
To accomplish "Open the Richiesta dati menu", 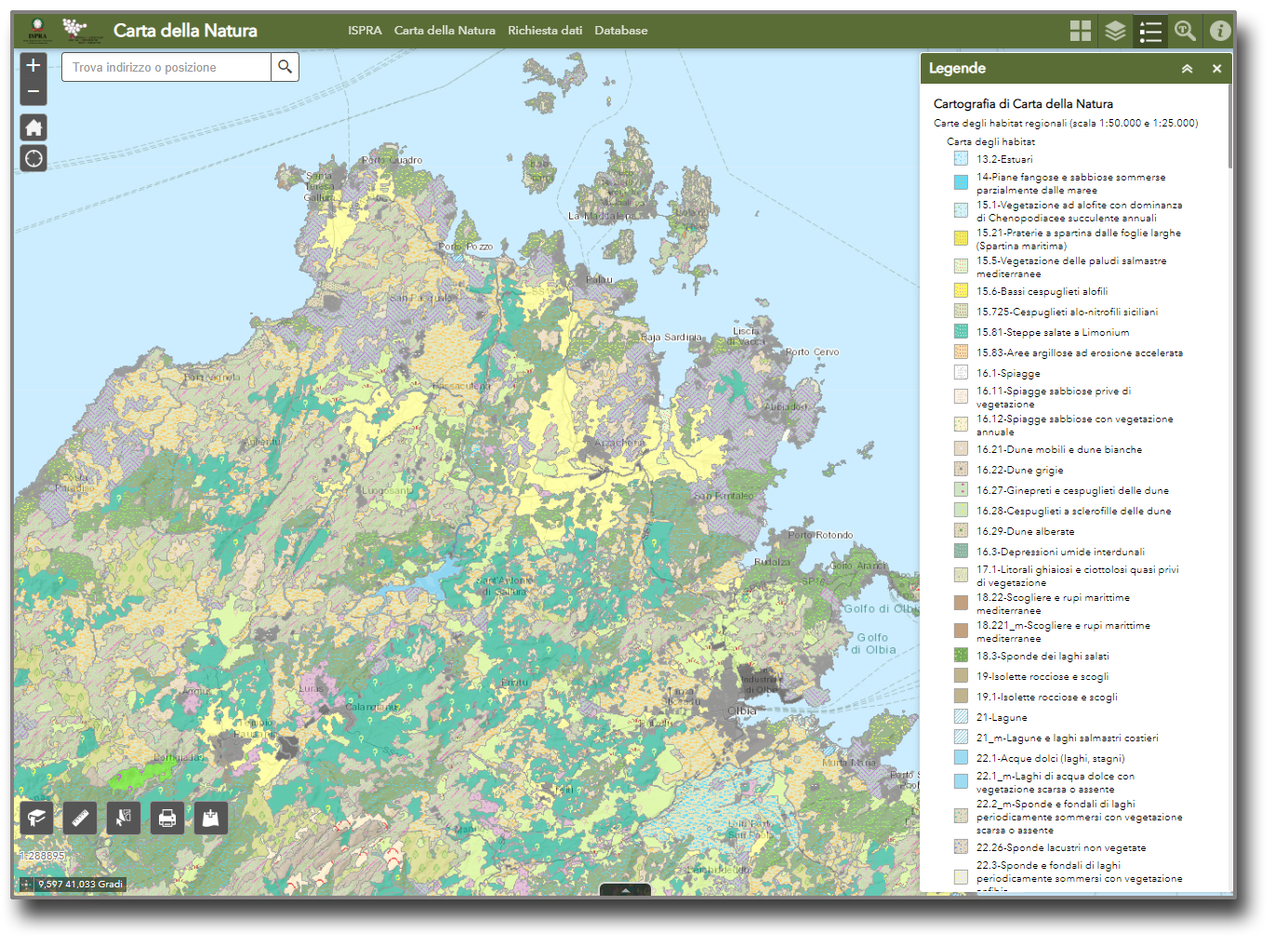I will pos(545,31).
